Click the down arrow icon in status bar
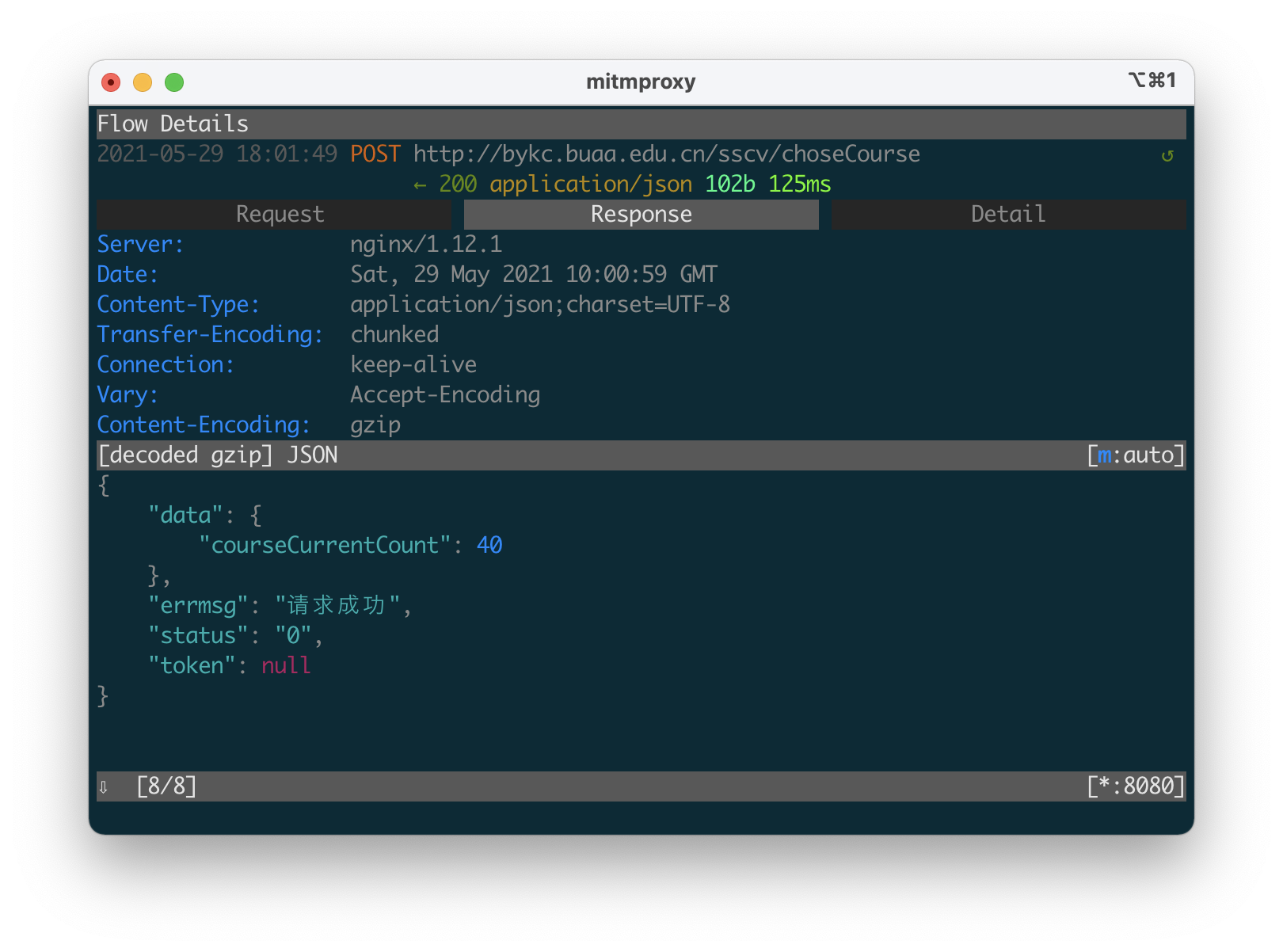The height and width of the screenshot is (952, 1283). pos(103,786)
